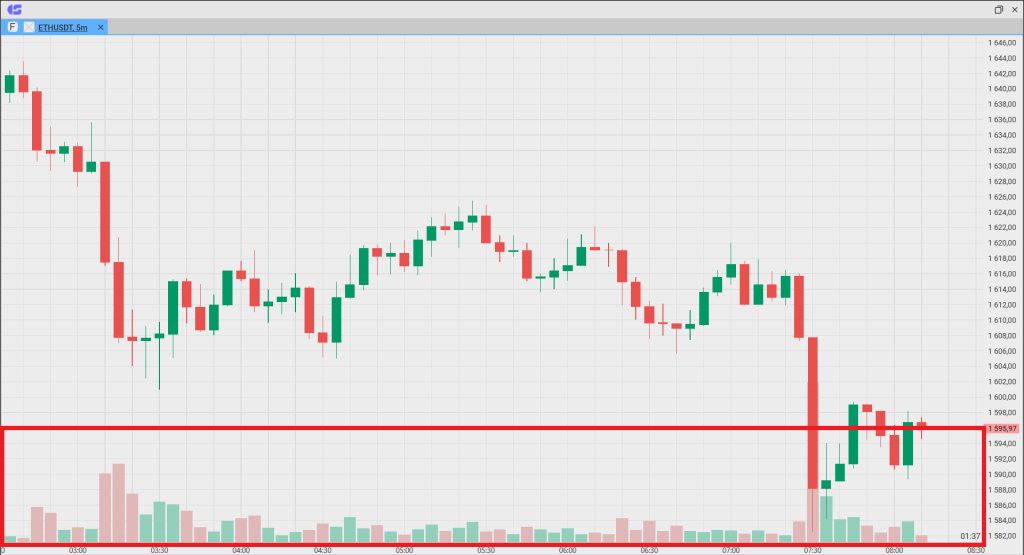Restore the window using the overlapping-squares icon
This screenshot has width=1024, height=555.
pos(998,9)
